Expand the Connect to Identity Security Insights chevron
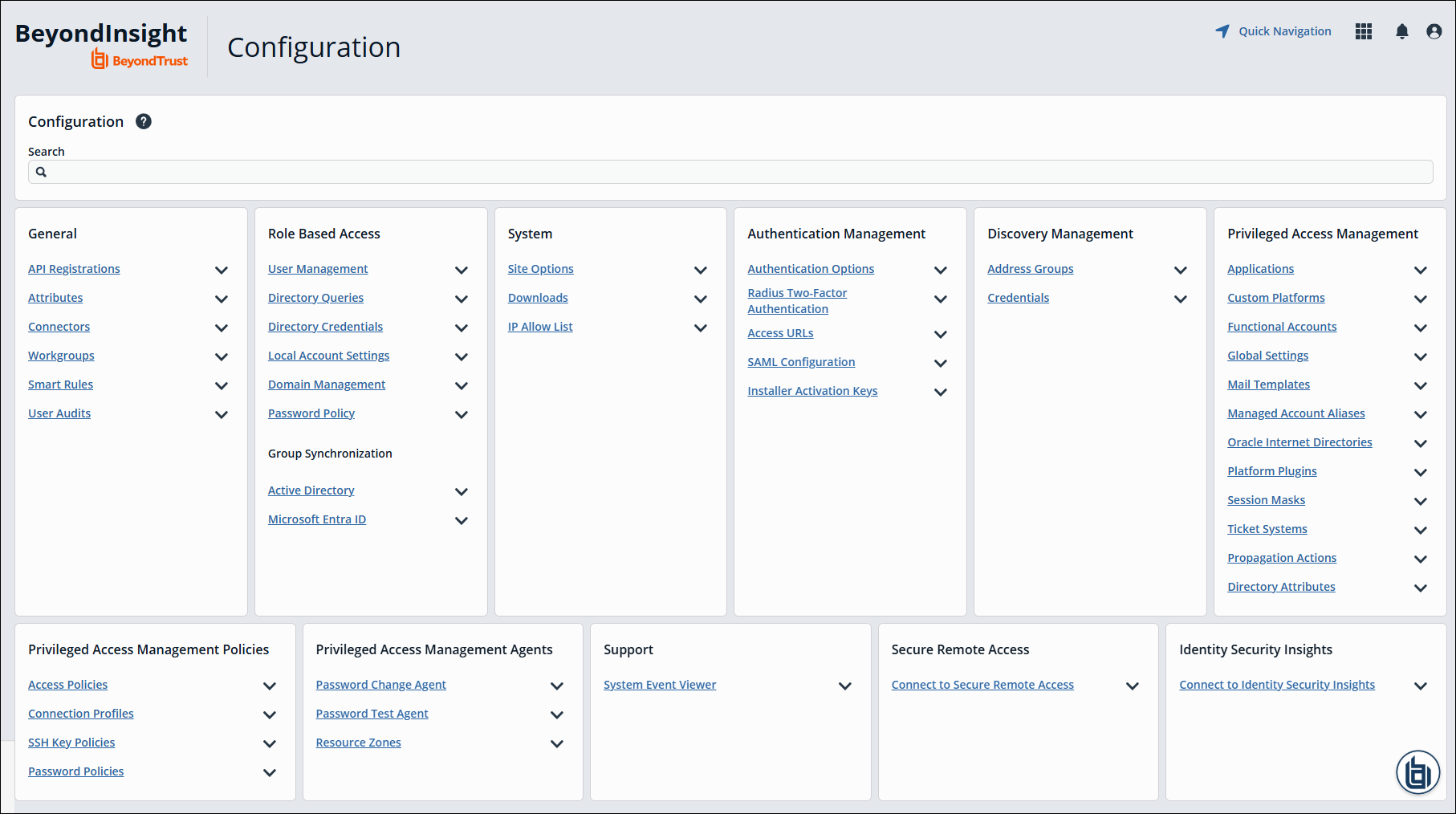Viewport: 1456px width, 814px height. pos(1421,686)
